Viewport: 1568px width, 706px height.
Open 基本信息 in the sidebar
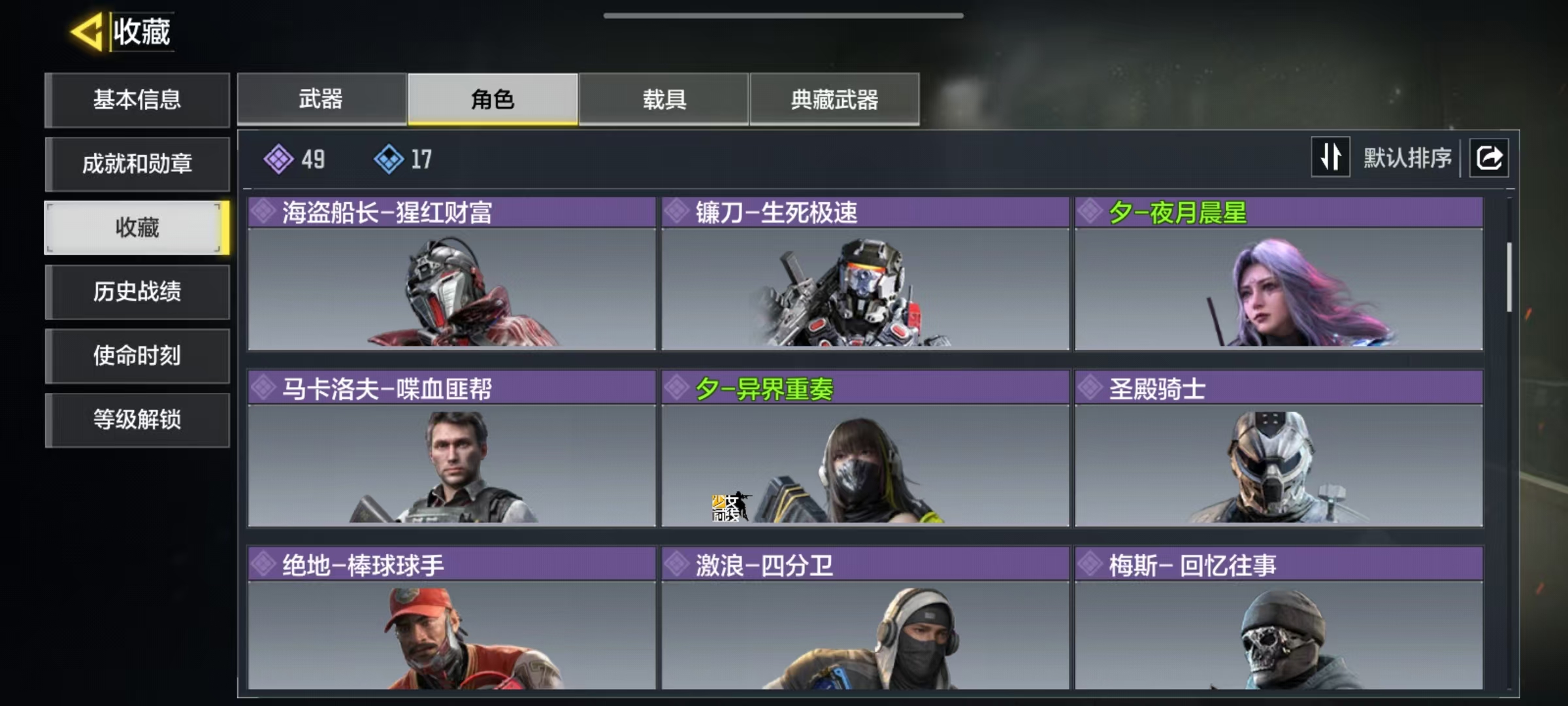pos(137,100)
